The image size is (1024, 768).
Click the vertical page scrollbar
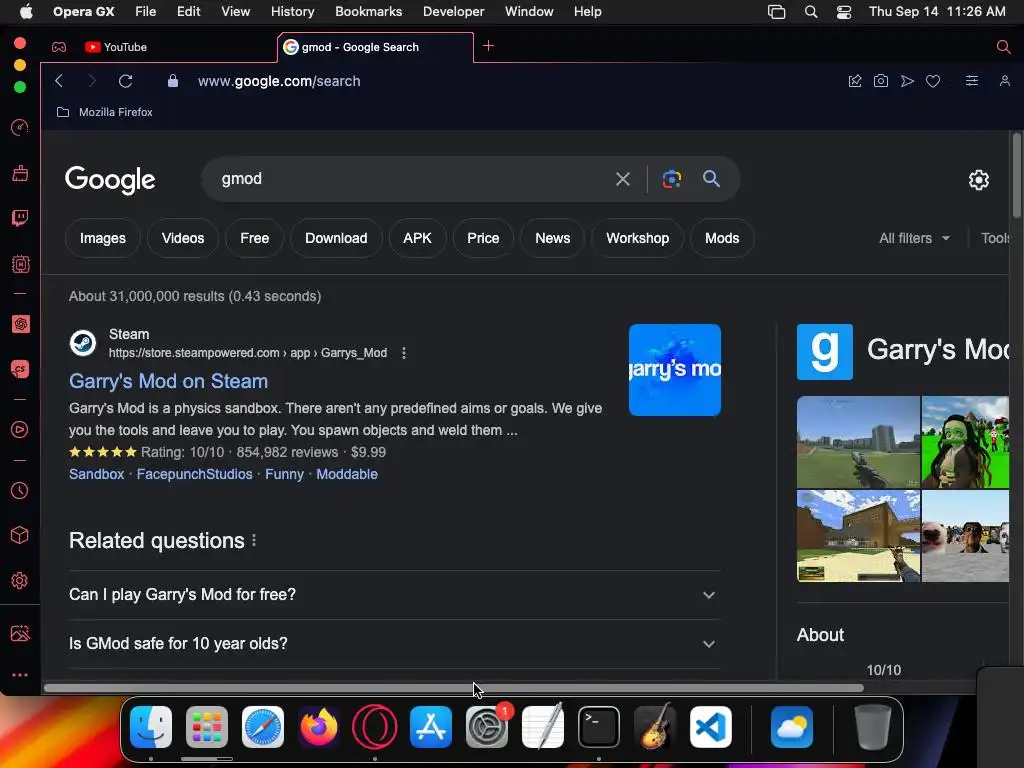tap(1017, 175)
